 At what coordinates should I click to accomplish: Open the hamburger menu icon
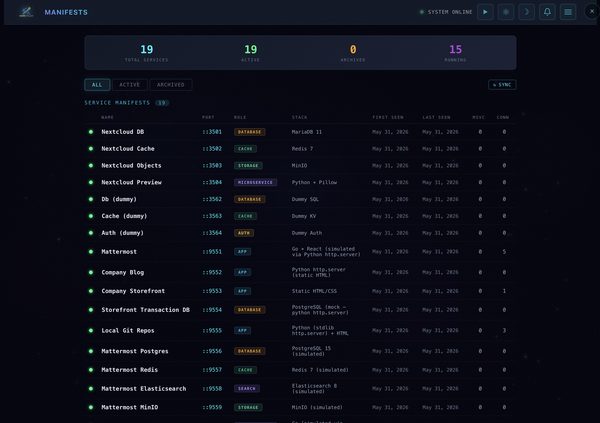pyautogui.click(x=568, y=12)
